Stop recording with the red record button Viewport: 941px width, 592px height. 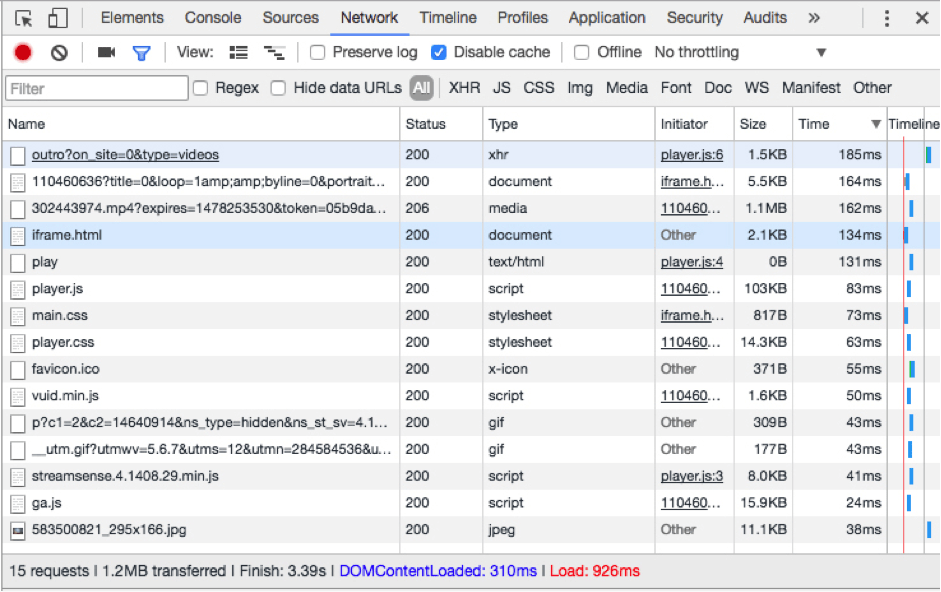pyautogui.click(x=23, y=52)
